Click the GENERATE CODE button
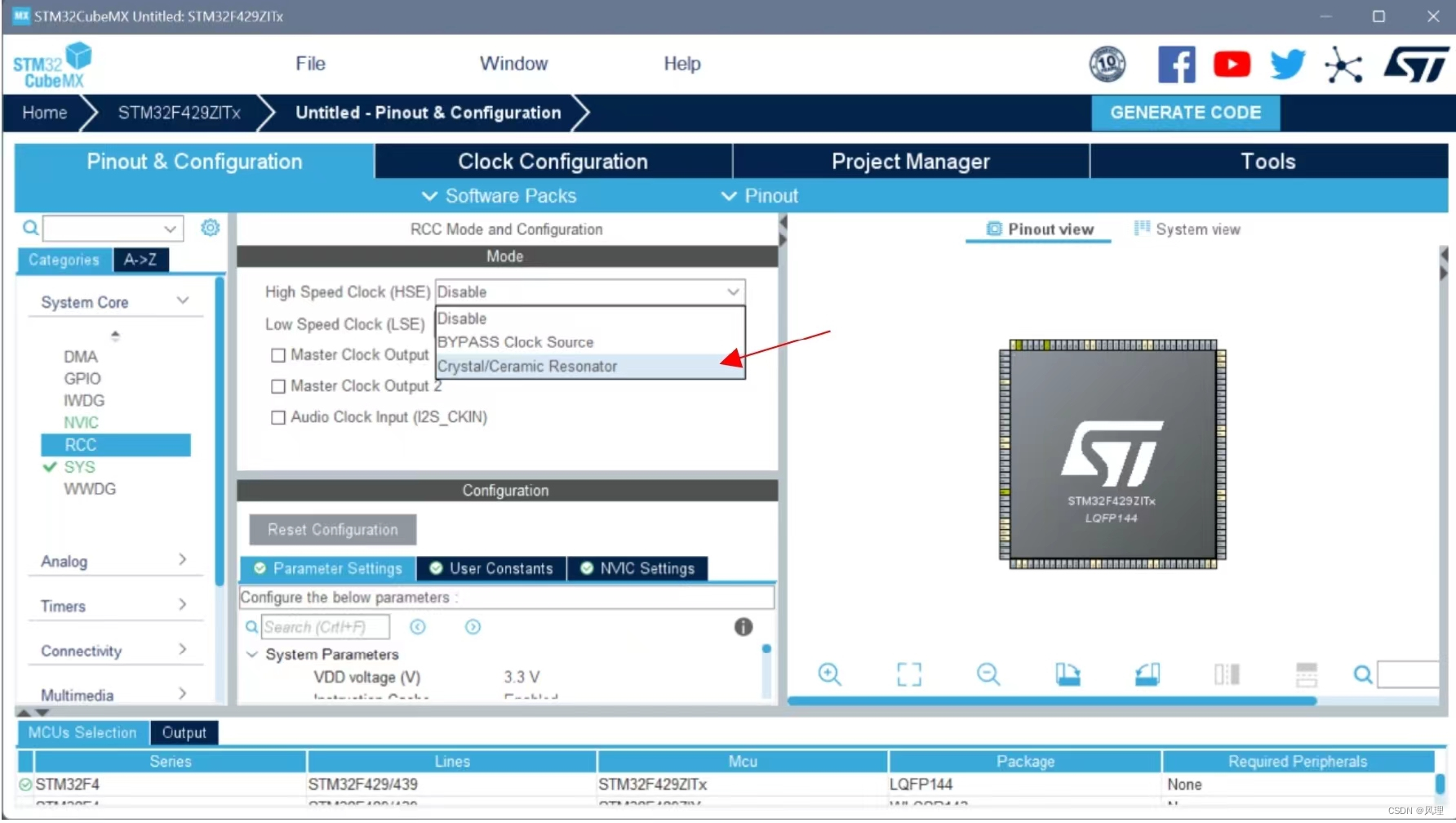 pyautogui.click(x=1185, y=113)
